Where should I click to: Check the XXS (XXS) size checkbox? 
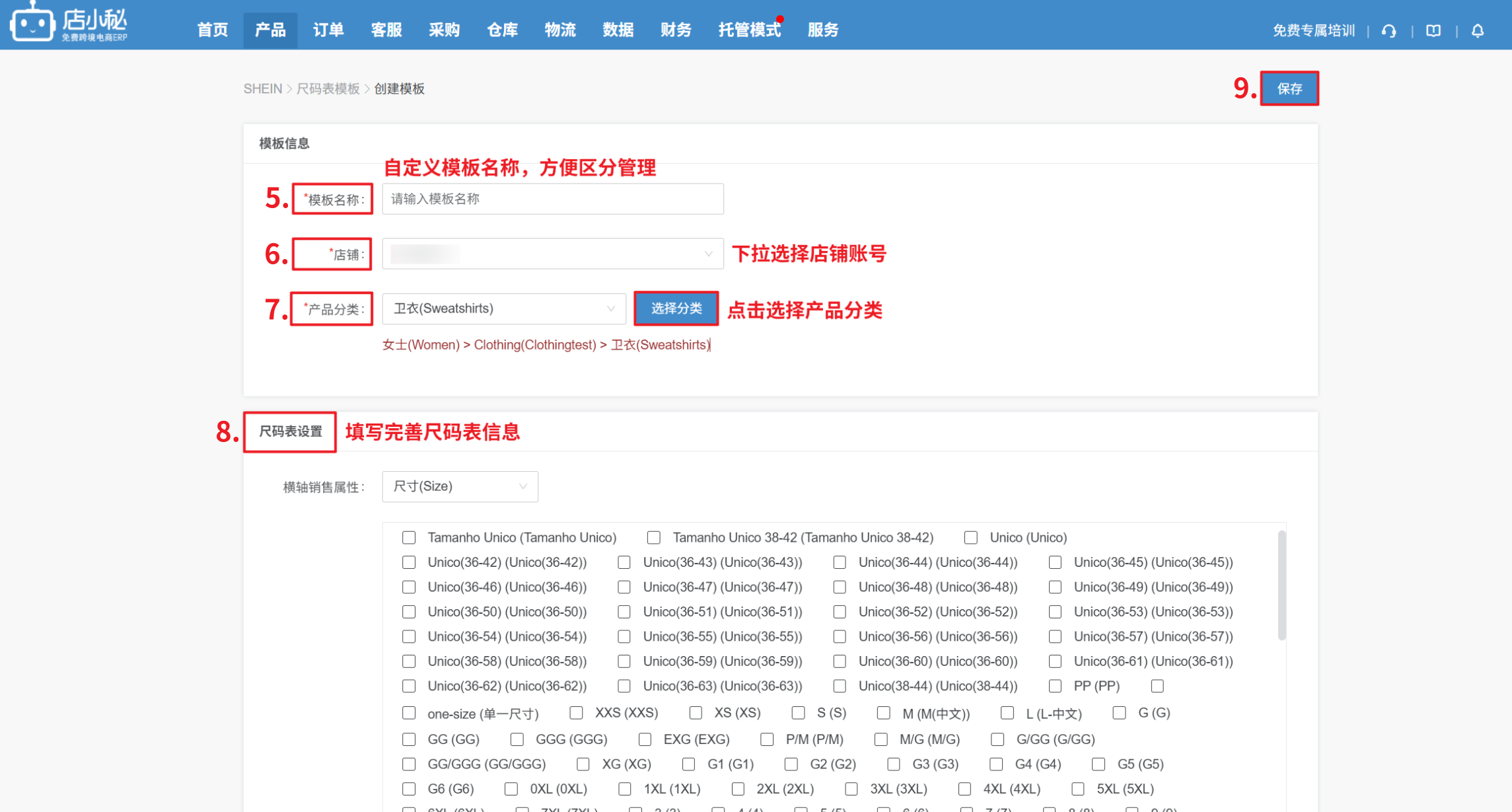tap(576, 713)
